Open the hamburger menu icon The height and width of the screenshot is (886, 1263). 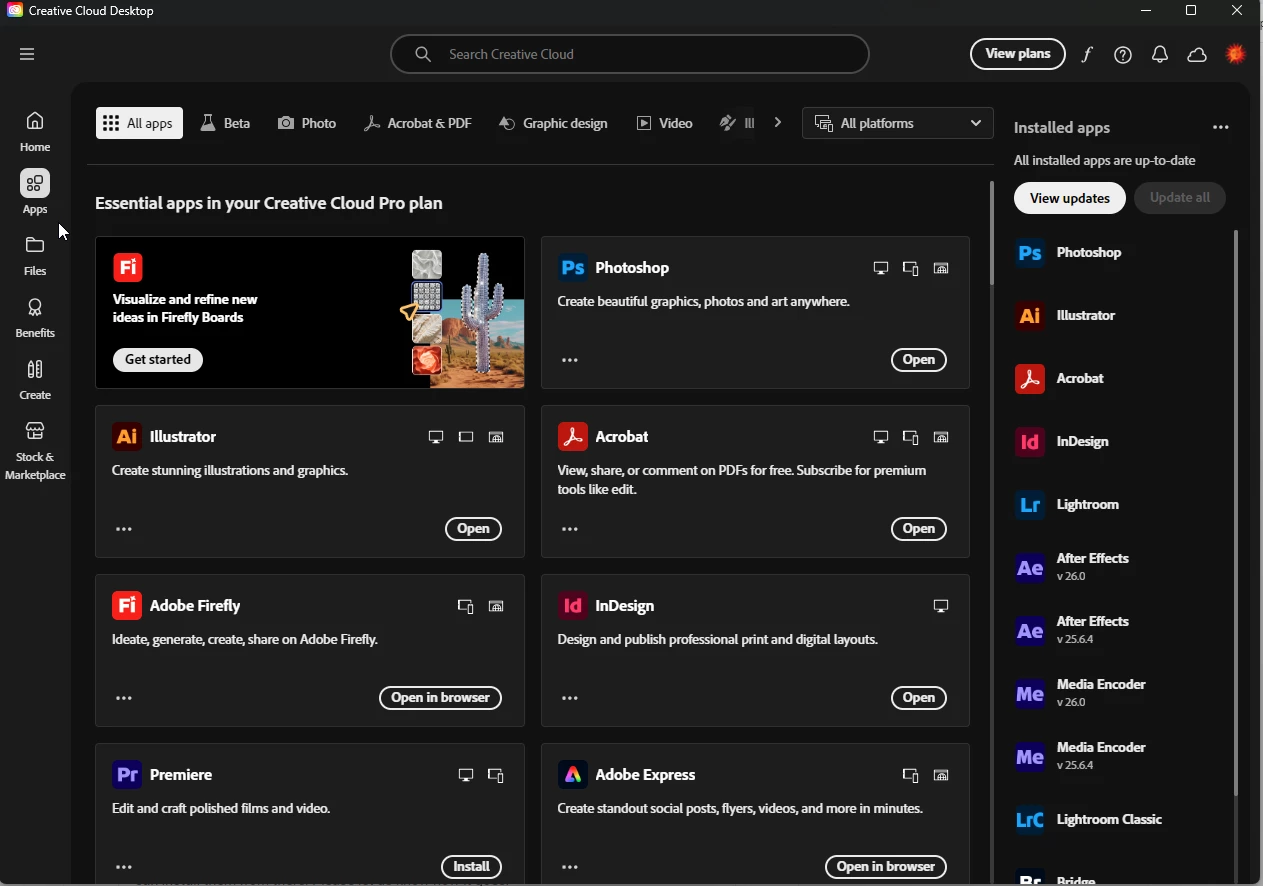point(27,54)
